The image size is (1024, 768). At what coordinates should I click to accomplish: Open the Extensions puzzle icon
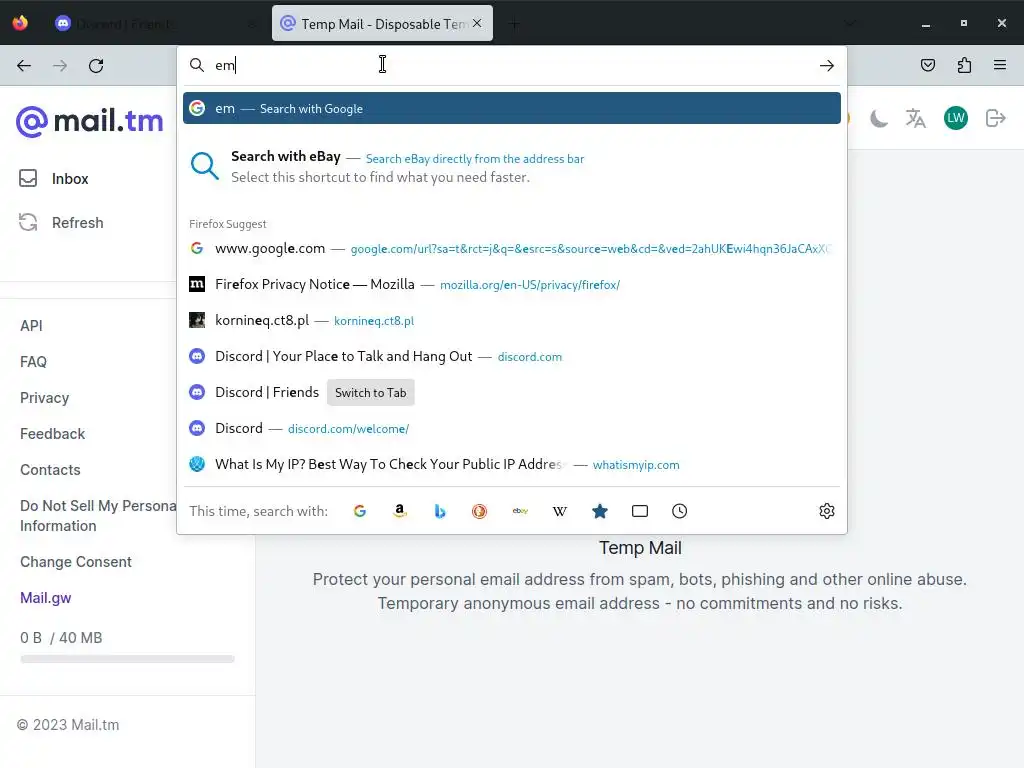[x=964, y=65]
